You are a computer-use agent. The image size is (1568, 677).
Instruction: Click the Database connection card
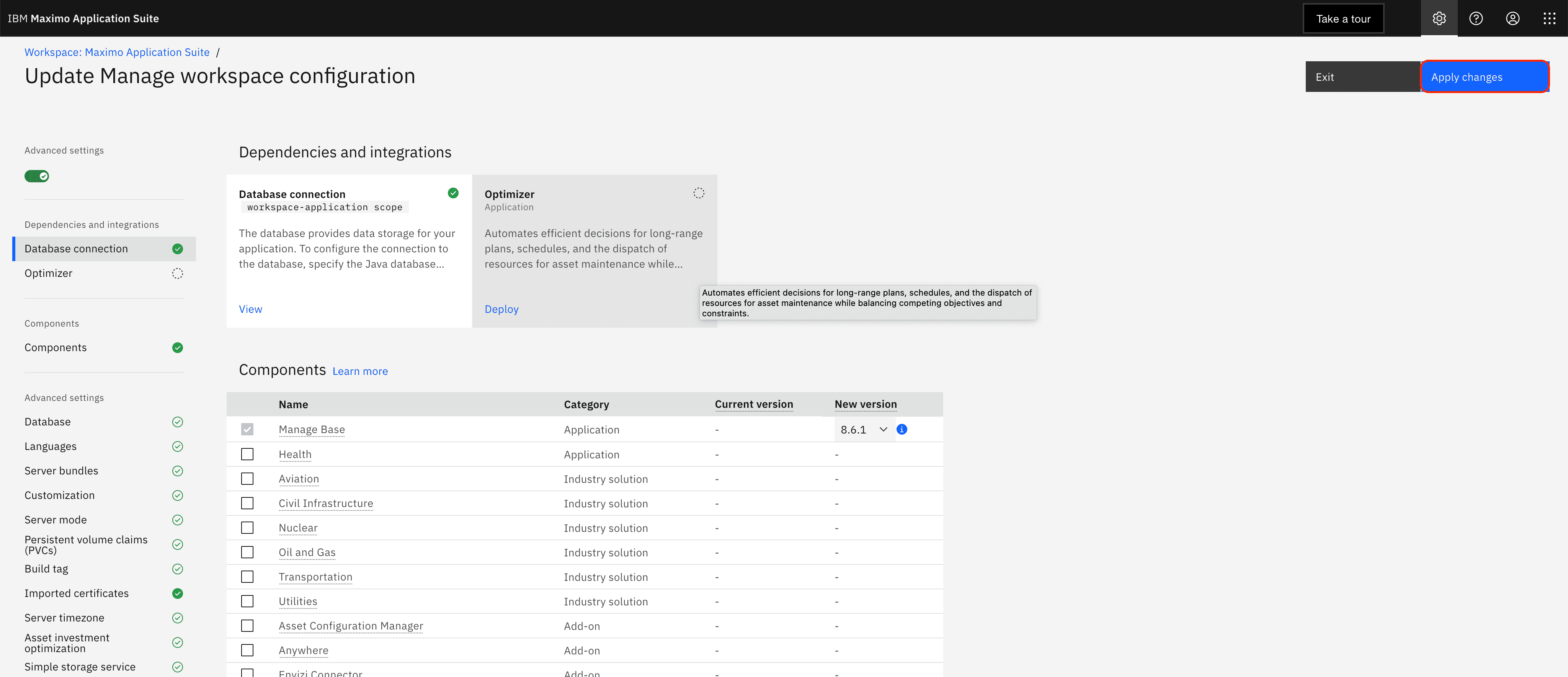tap(349, 251)
